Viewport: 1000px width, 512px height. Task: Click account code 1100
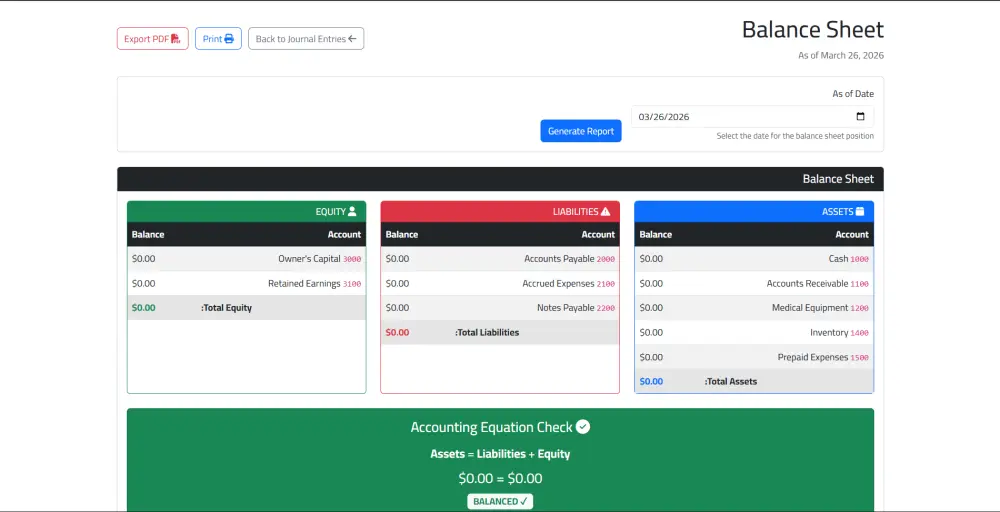coord(860,284)
